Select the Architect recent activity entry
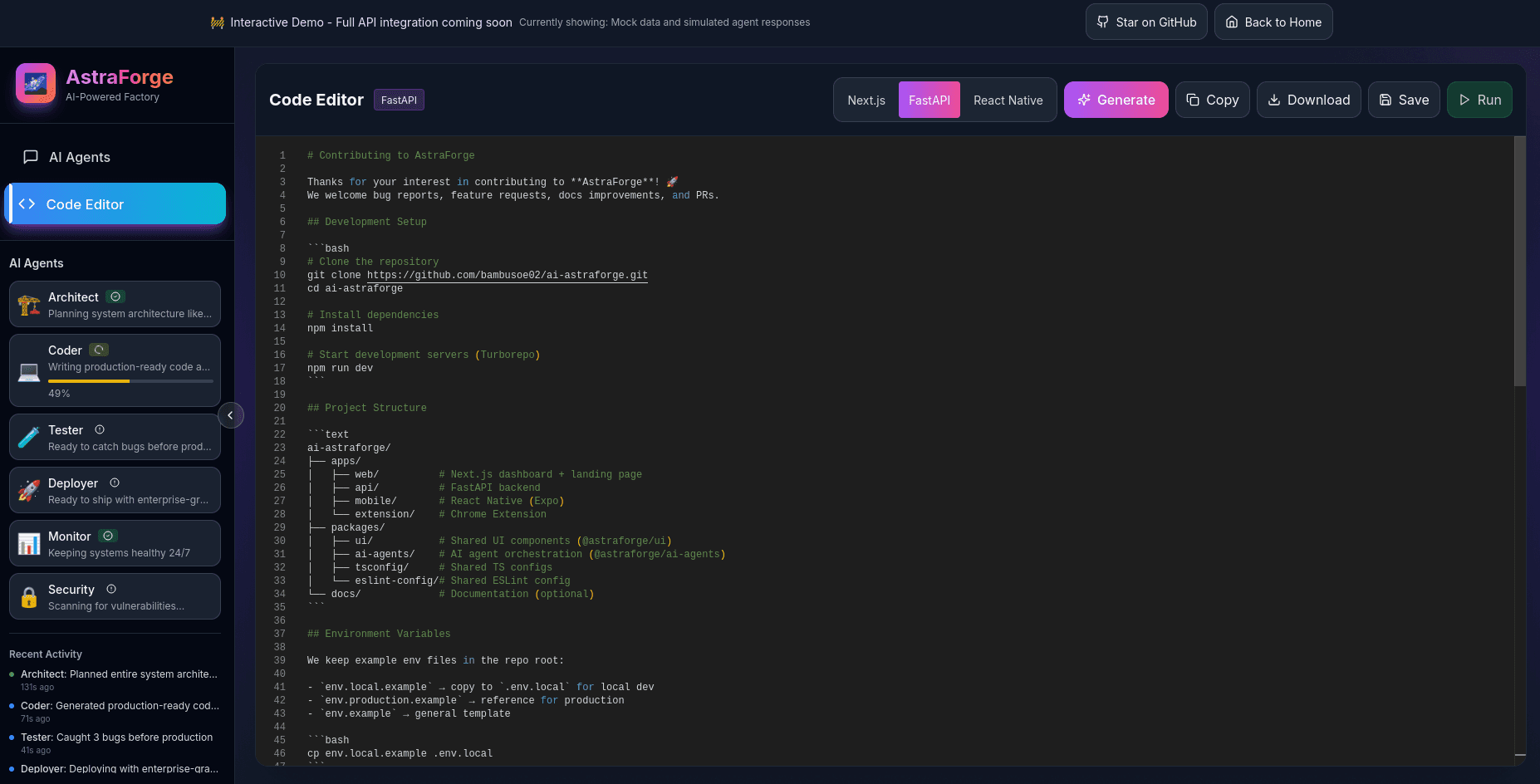The image size is (1540, 784). pos(114,680)
